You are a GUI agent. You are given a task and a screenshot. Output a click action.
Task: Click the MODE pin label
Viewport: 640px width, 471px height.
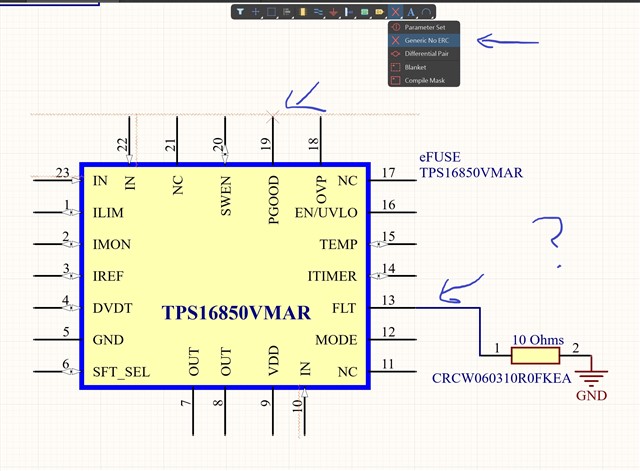[336, 340]
